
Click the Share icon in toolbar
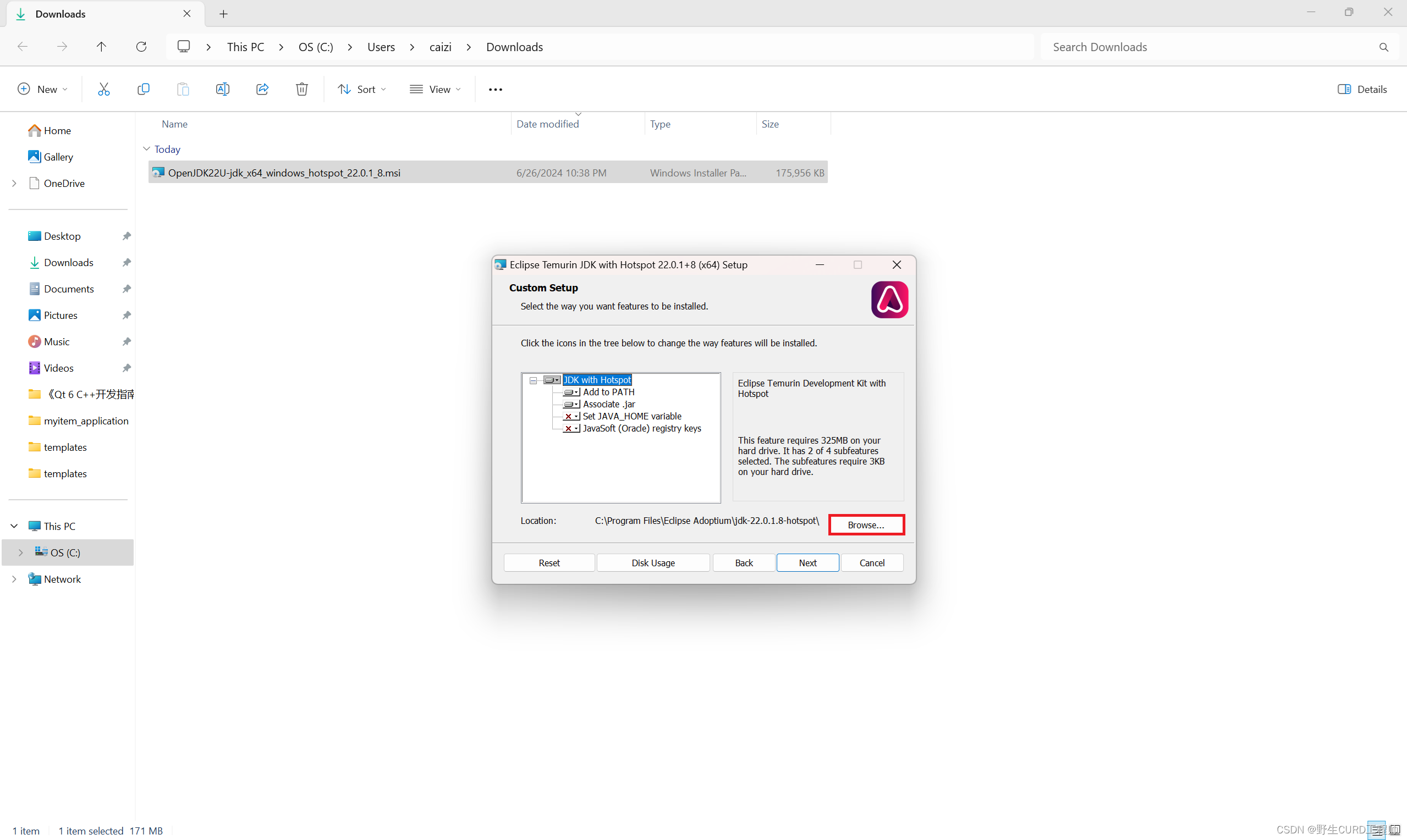click(x=262, y=89)
